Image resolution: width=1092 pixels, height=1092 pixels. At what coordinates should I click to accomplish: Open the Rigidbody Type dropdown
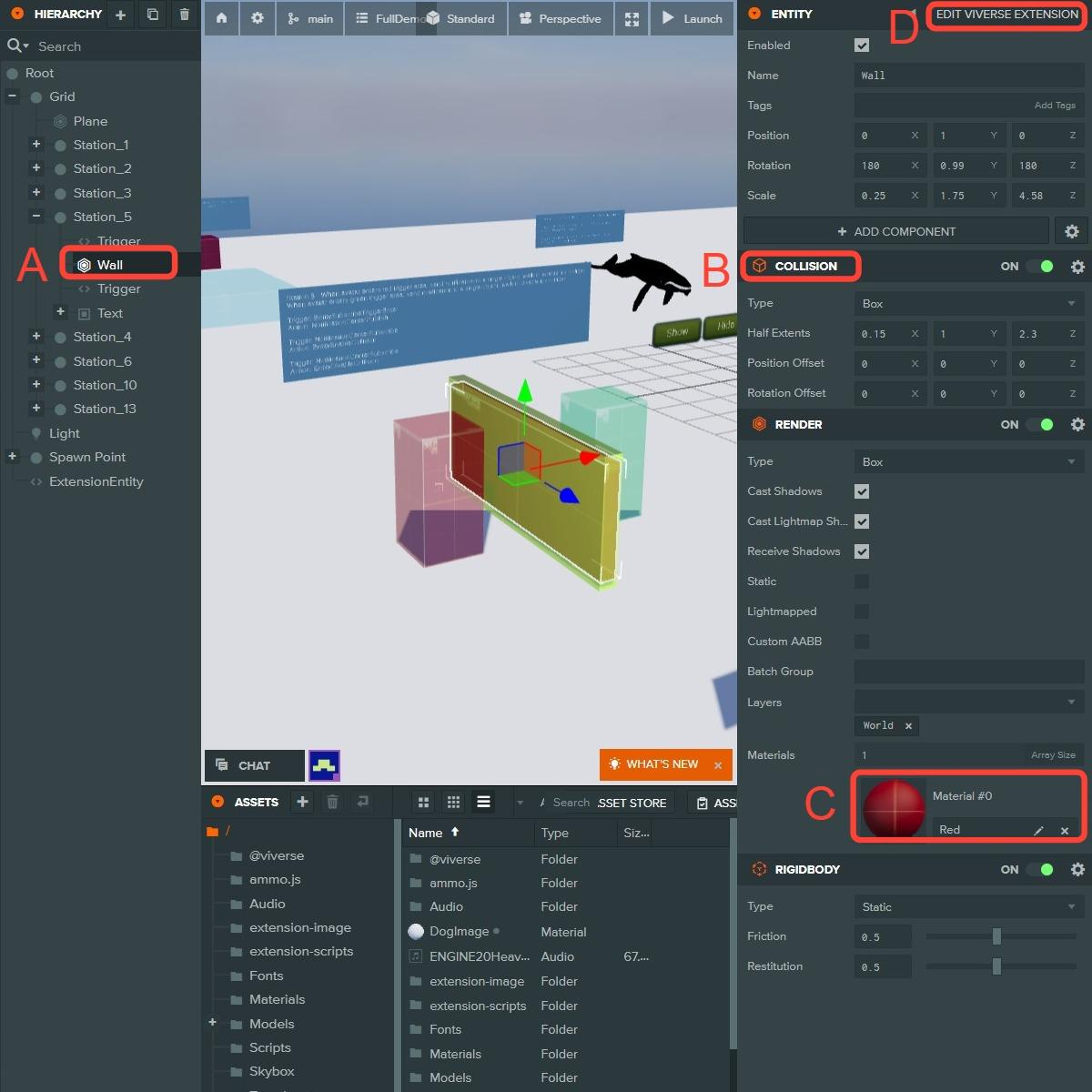click(968, 907)
